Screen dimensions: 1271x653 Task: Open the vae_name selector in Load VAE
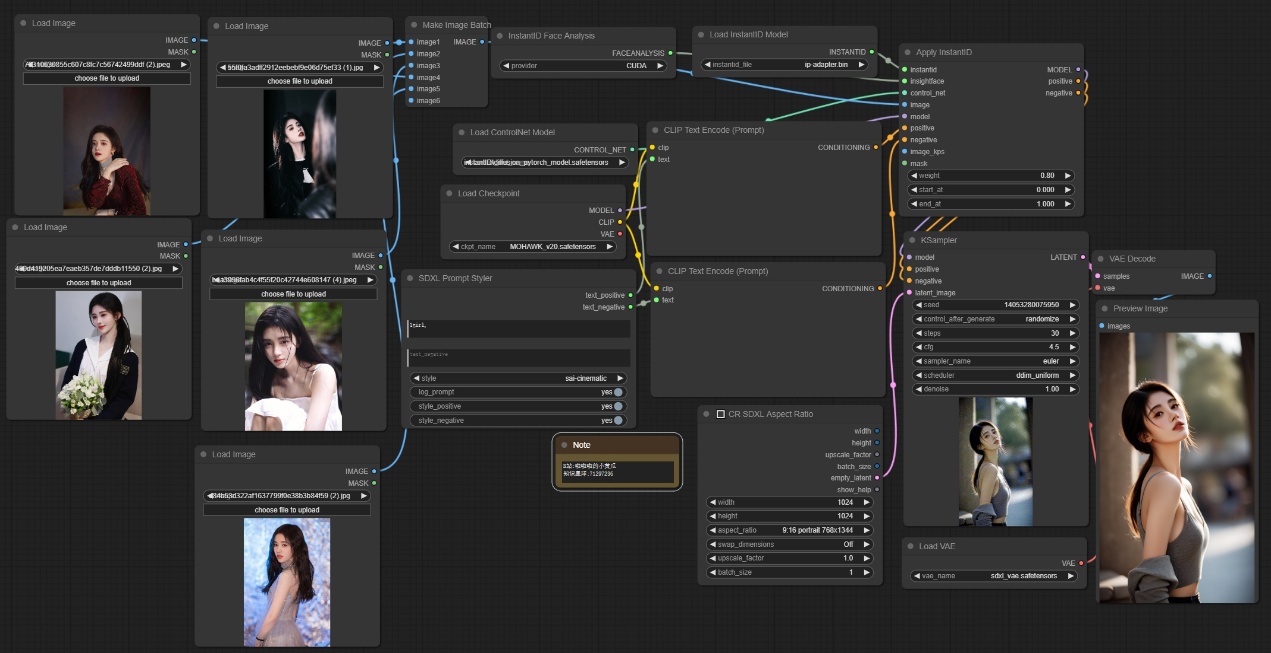click(994, 576)
